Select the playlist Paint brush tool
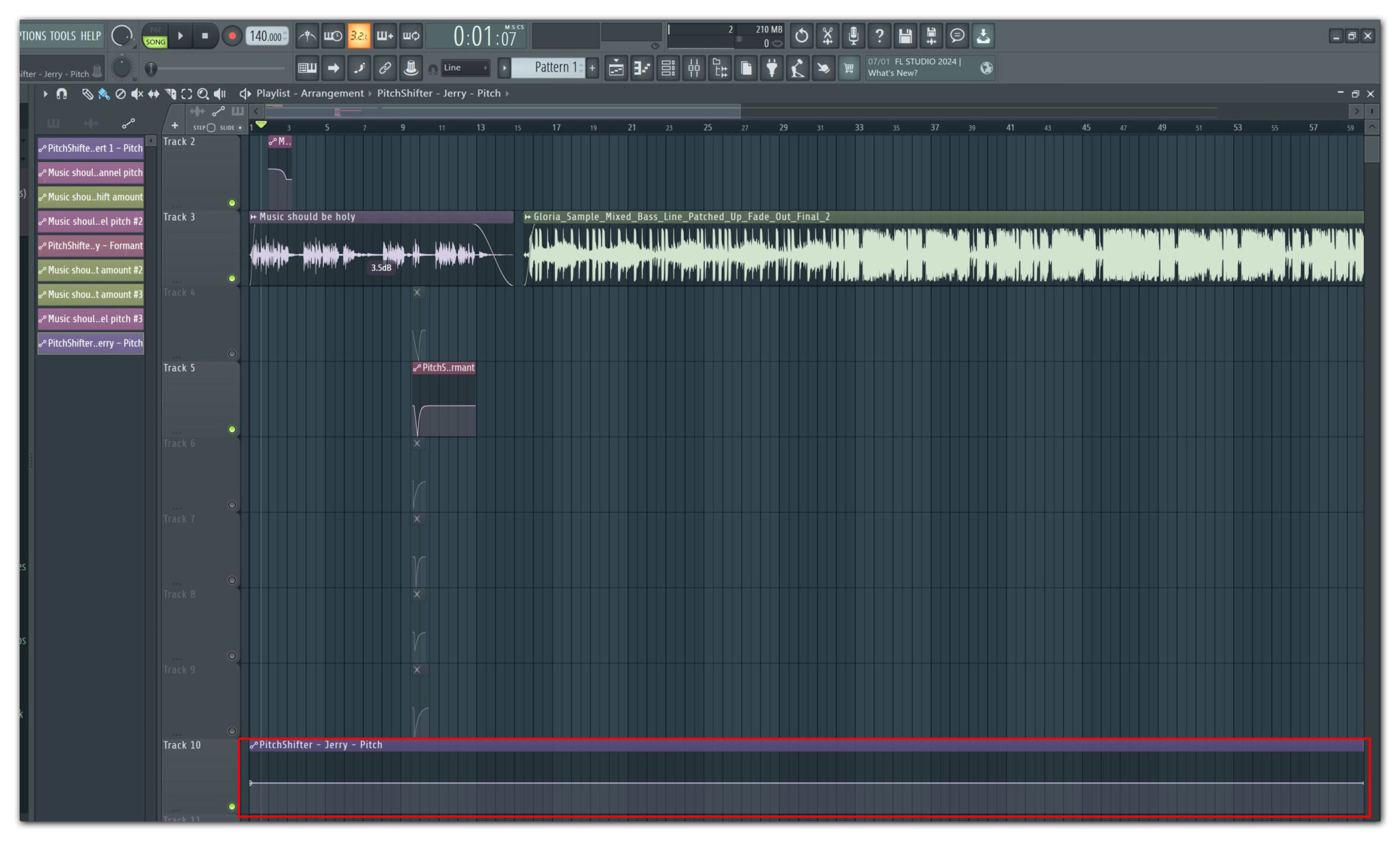Screen dimensions: 1400x841 (104, 94)
